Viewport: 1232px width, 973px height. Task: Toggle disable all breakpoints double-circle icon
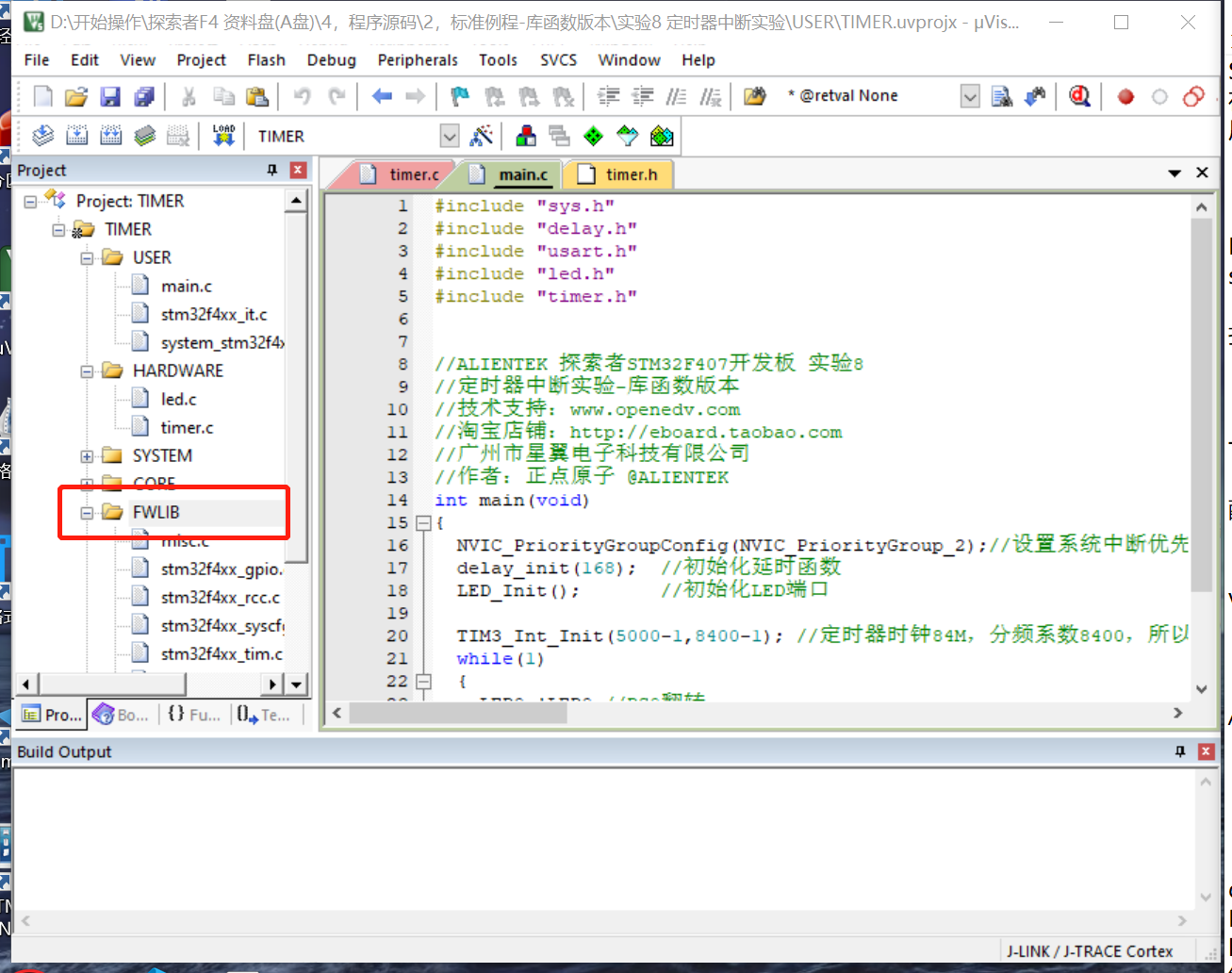point(1193,96)
